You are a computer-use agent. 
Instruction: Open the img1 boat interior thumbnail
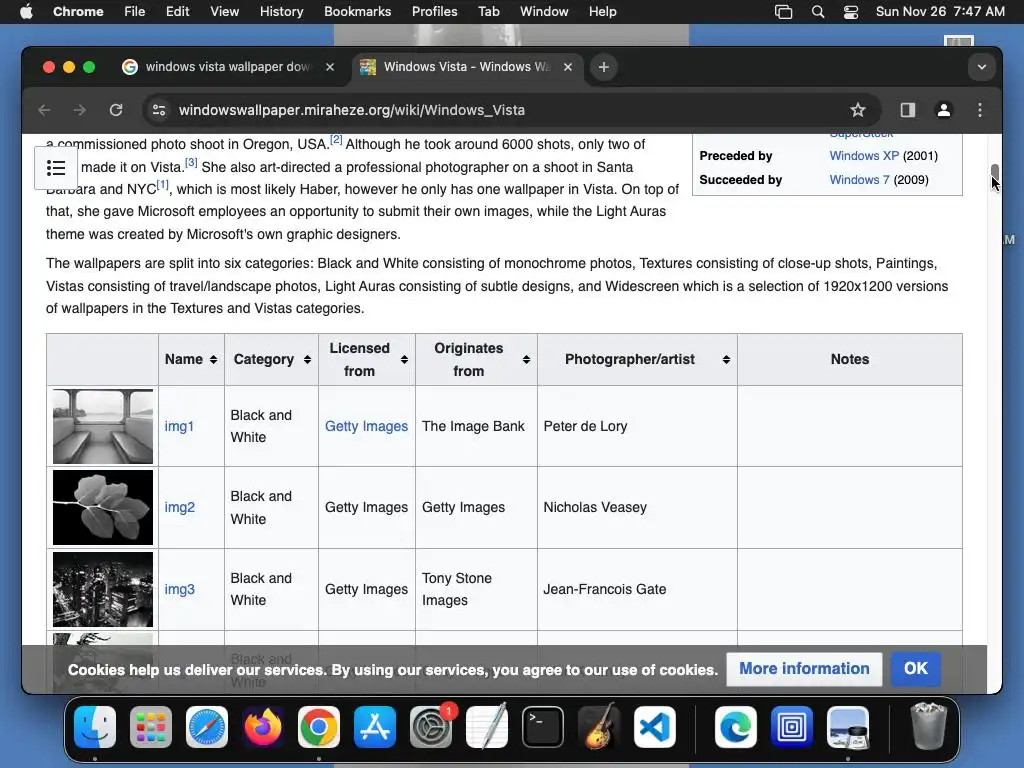pyautogui.click(x=103, y=426)
